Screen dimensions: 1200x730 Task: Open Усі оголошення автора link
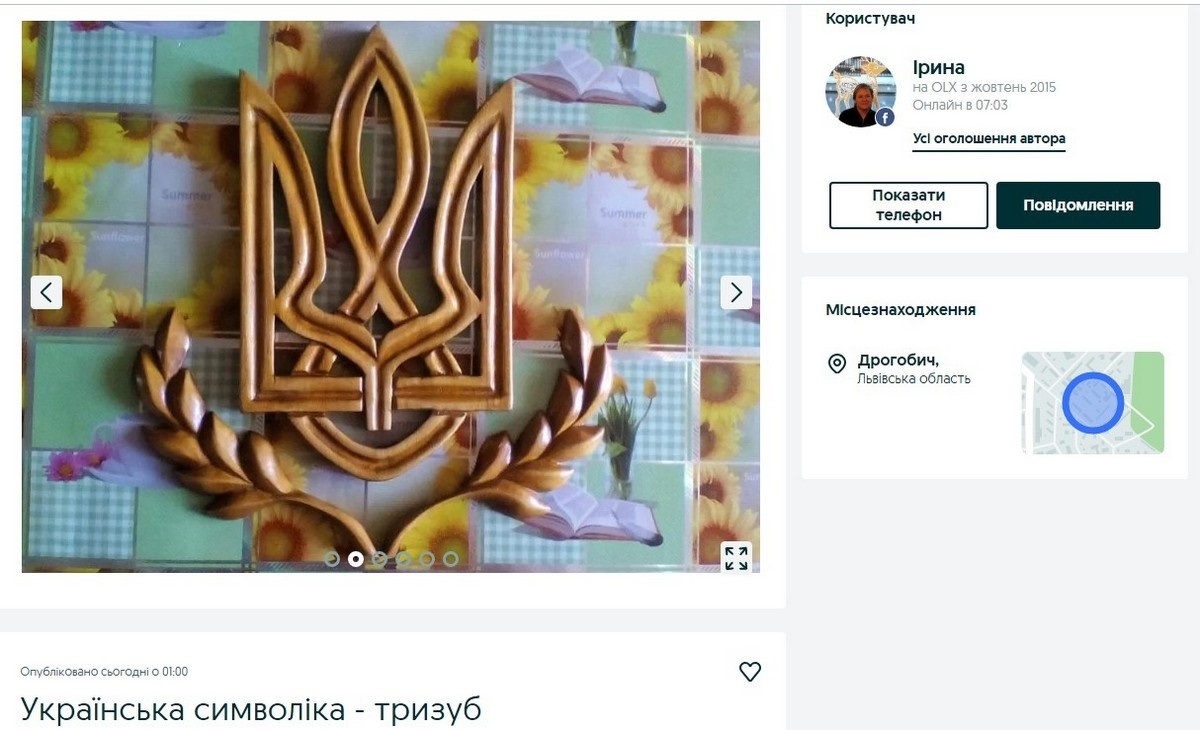point(989,139)
